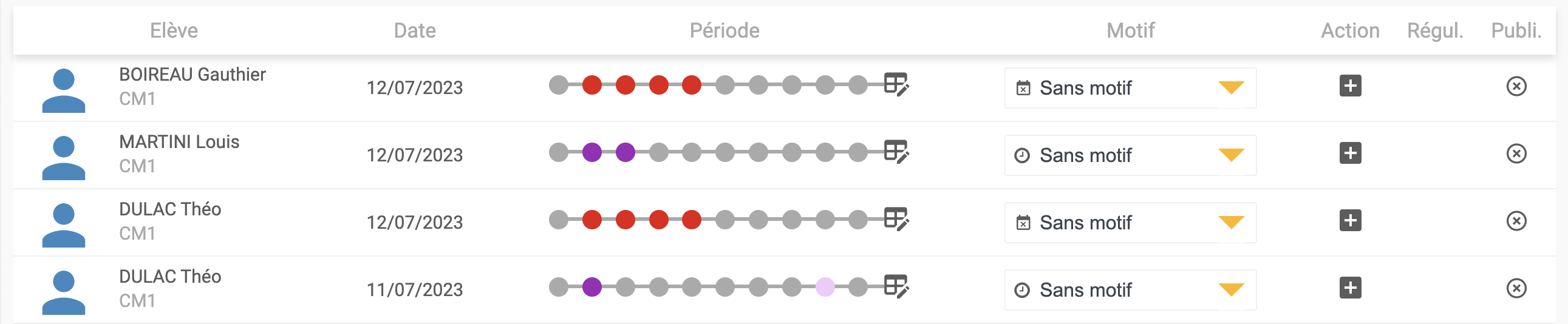Add action for DULAC Théo on 11/07/2023
The image size is (1568, 324).
click(x=1350, y=288)
